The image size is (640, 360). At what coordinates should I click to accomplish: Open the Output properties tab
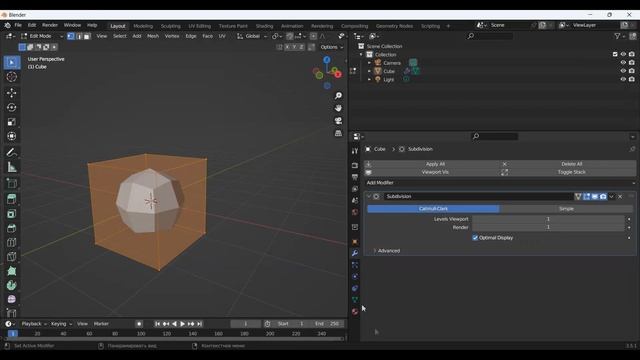pyautogui.click(x=355, y=177)
